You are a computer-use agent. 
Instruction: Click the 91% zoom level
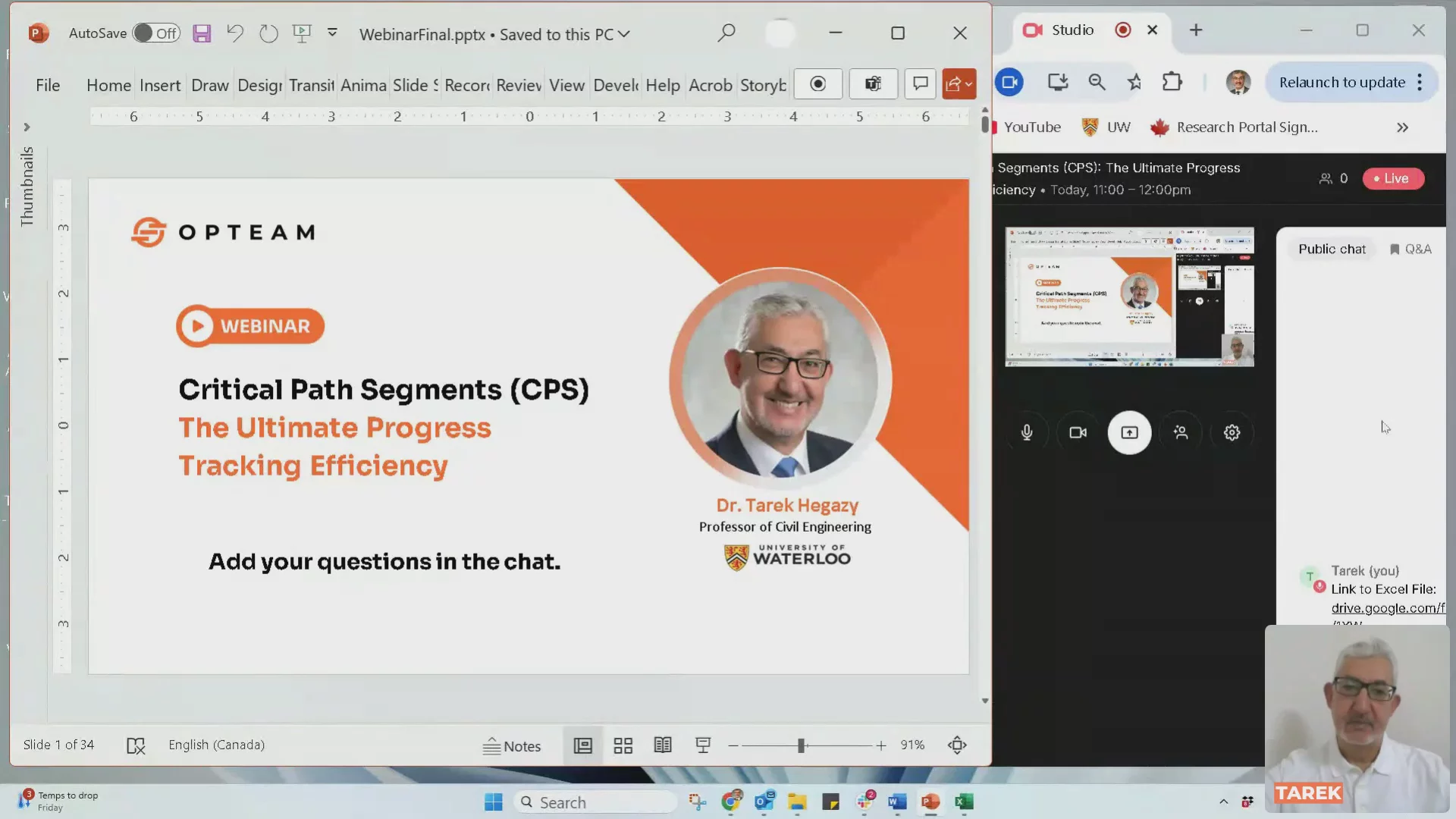click(912, 745)
